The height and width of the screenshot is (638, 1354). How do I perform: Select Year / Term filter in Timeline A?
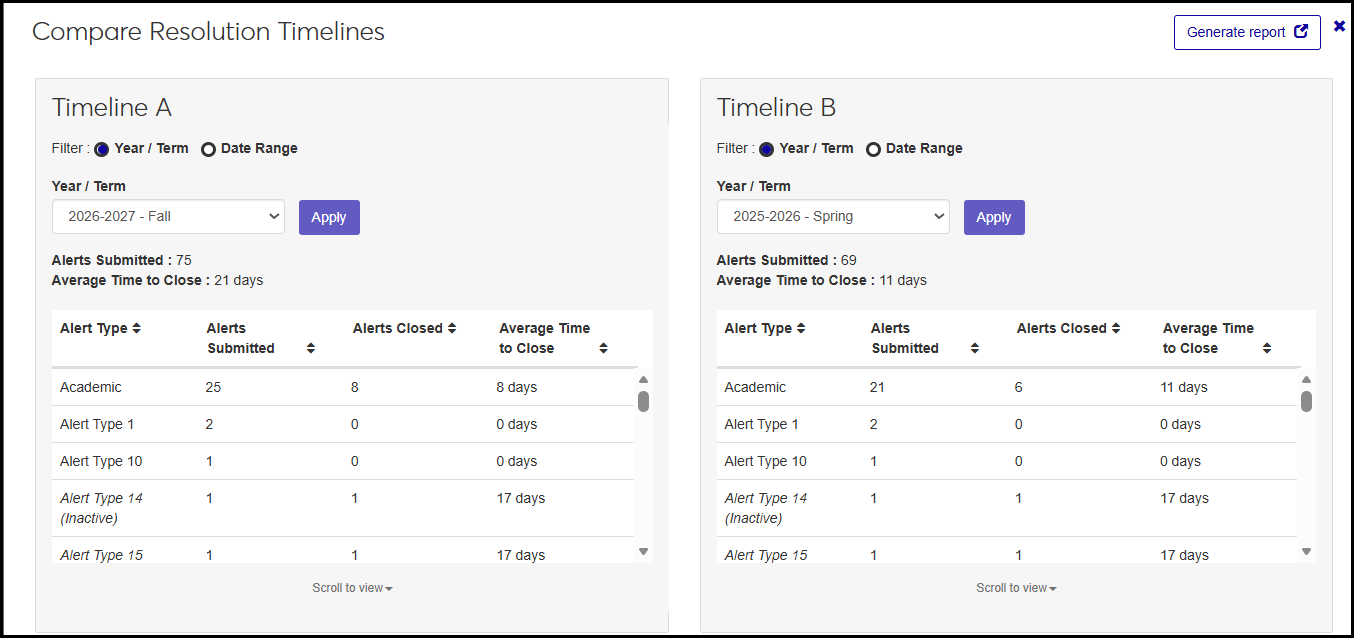coord(102,149)
